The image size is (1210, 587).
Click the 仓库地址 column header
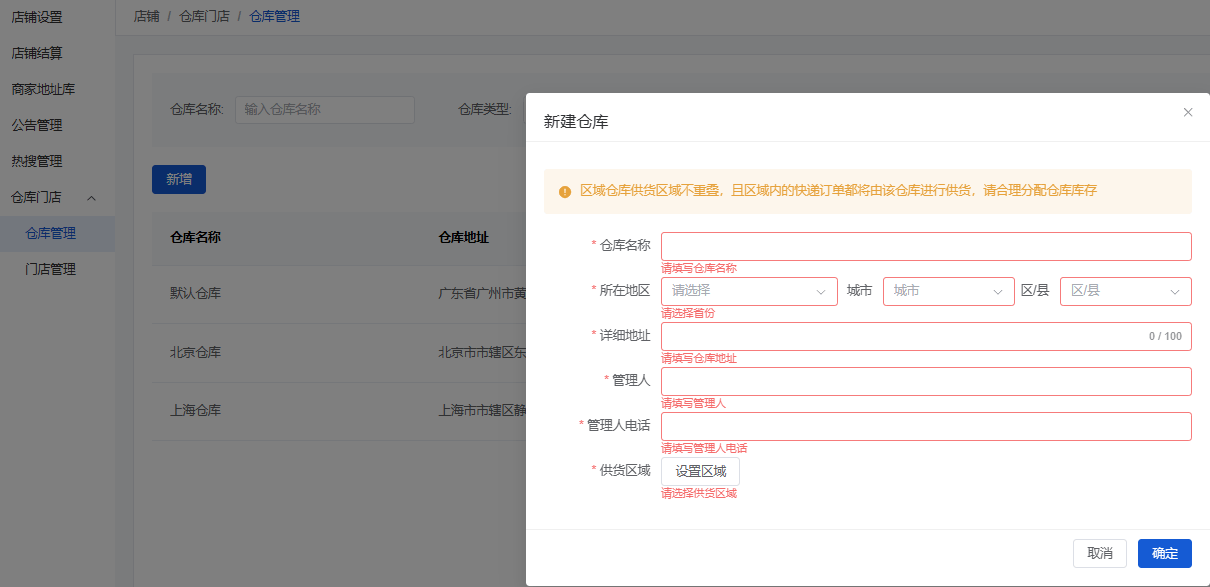[x=464, y=238]
